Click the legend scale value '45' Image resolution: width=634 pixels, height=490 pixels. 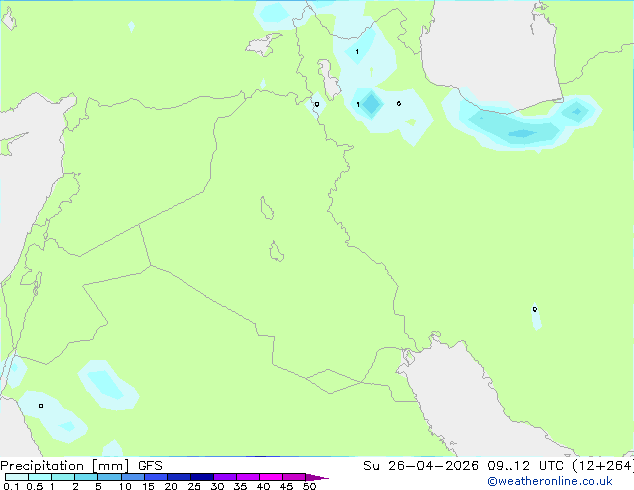point(286,486)
